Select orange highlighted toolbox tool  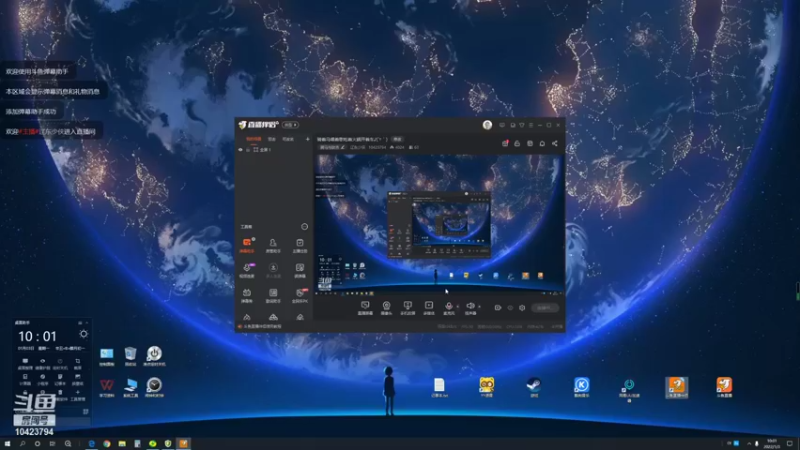(x=247, y=245)
